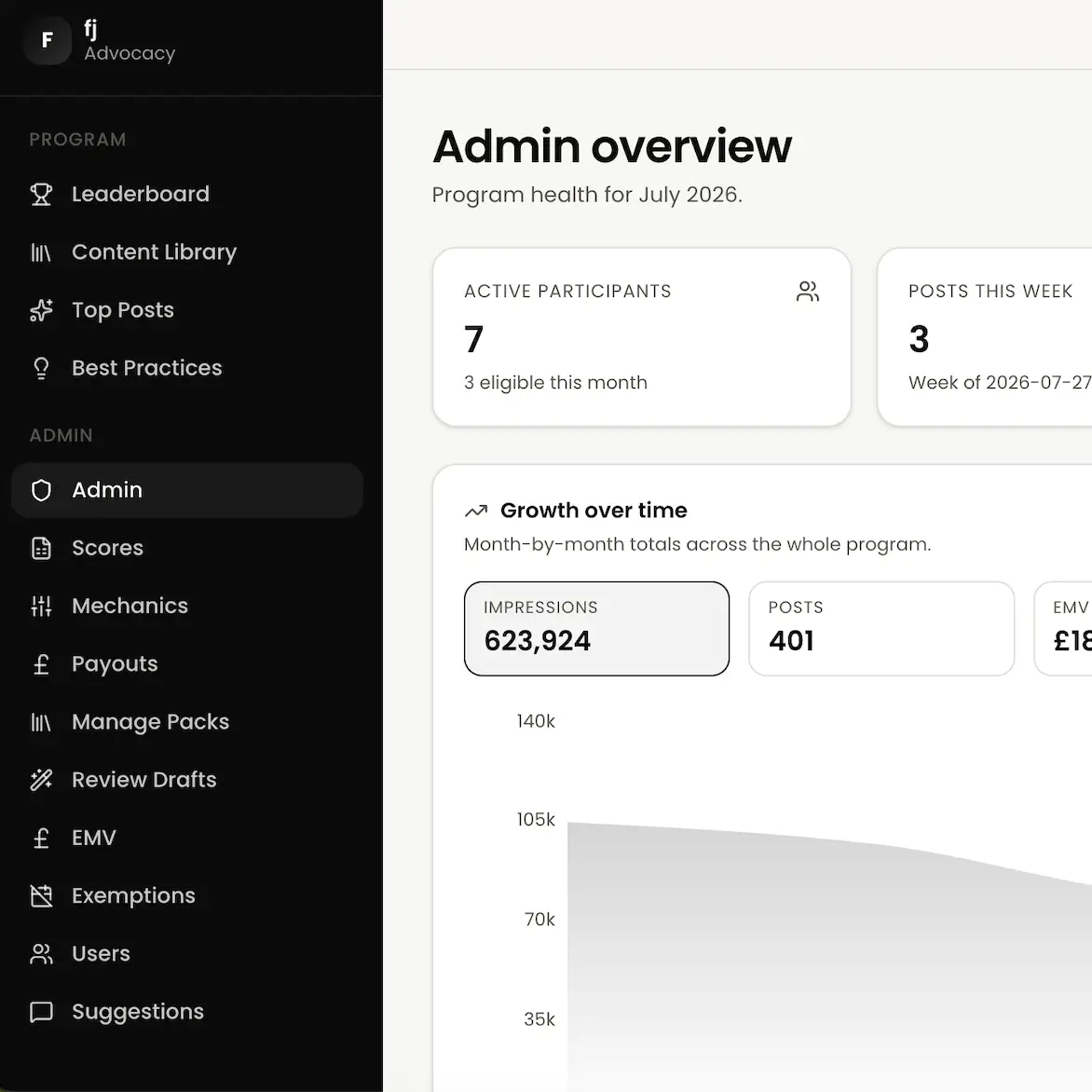
Task: Open the Review Drafts page
Action: (186, 779)
